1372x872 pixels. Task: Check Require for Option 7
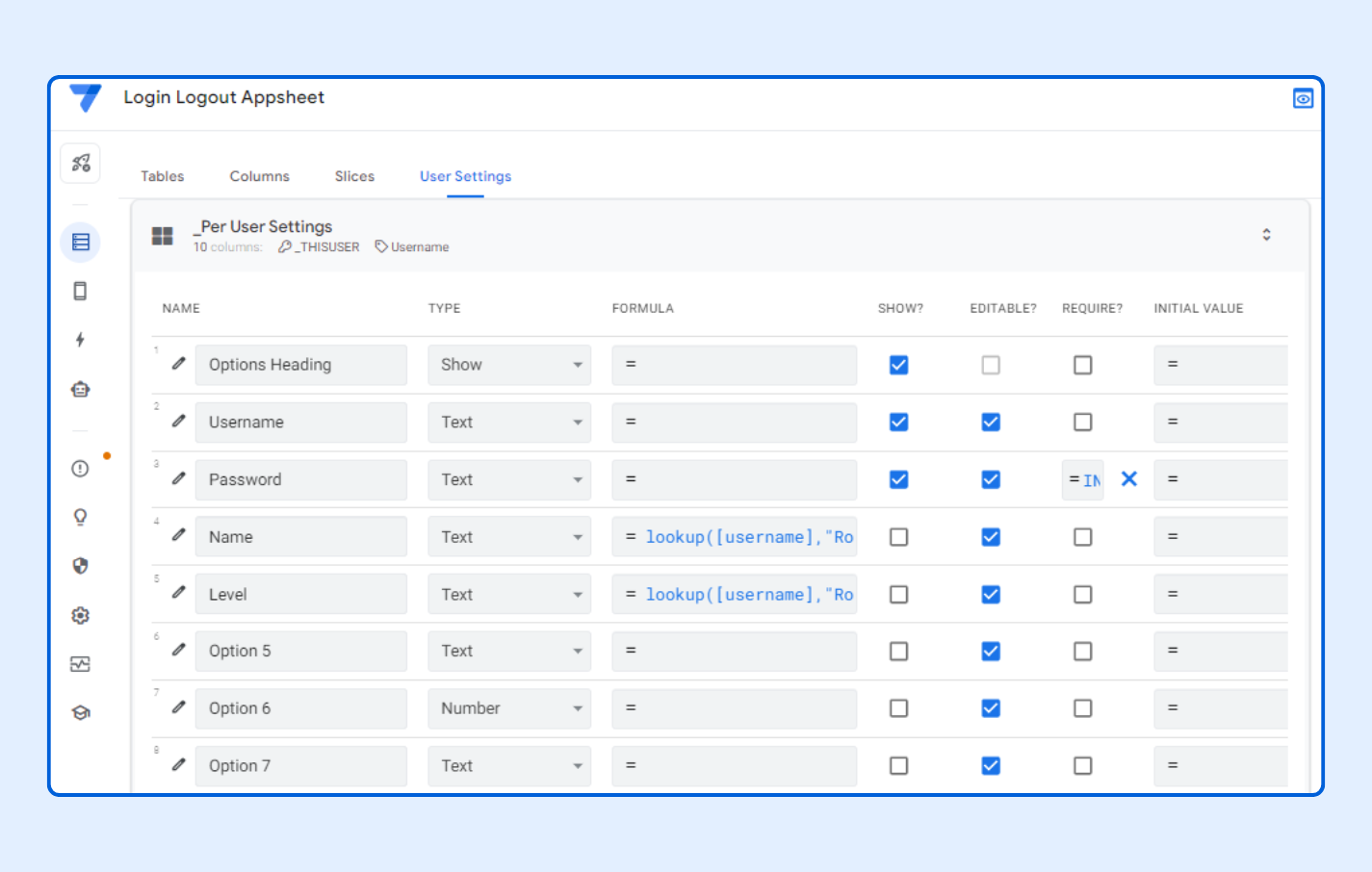point(1083,766)
